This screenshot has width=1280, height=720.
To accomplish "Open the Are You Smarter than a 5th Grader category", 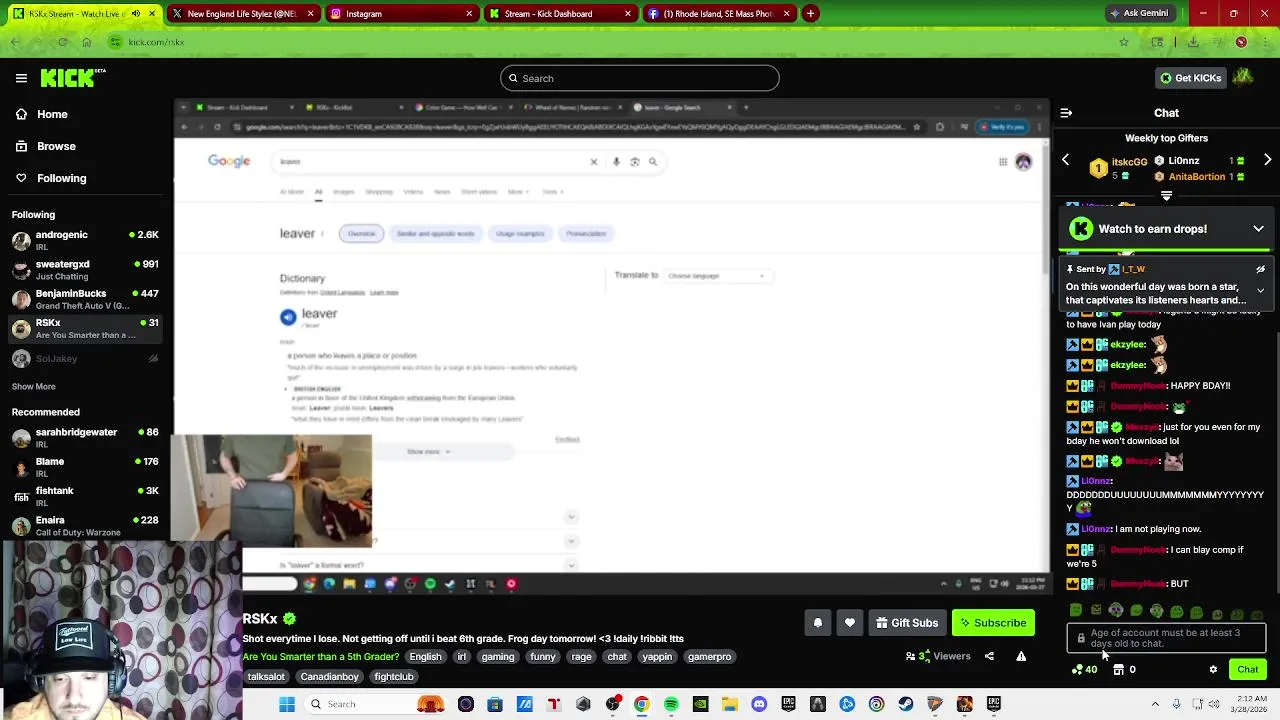I will tap(321, 657).
